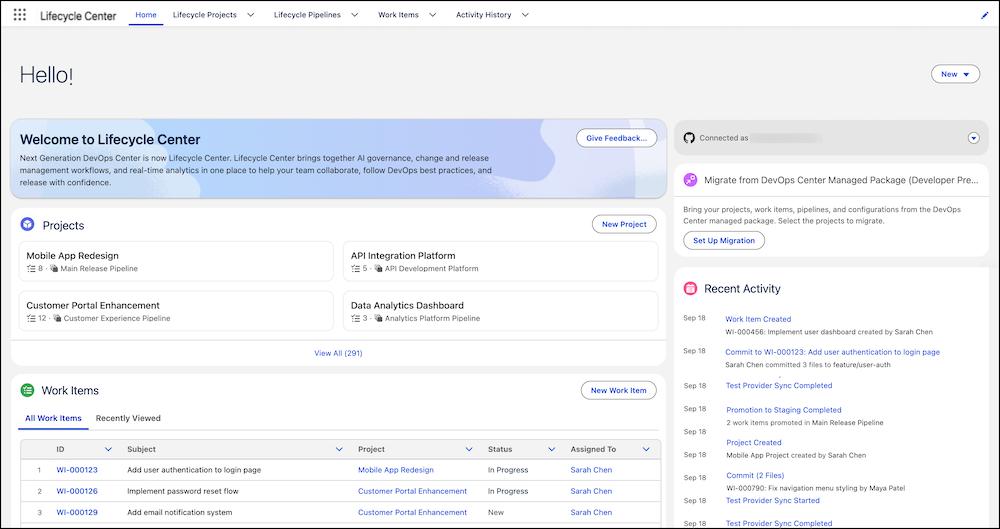Open Test Provider Sync Started link
The width and height of the screenshot is (1000, 529).
tap(773, 500)
